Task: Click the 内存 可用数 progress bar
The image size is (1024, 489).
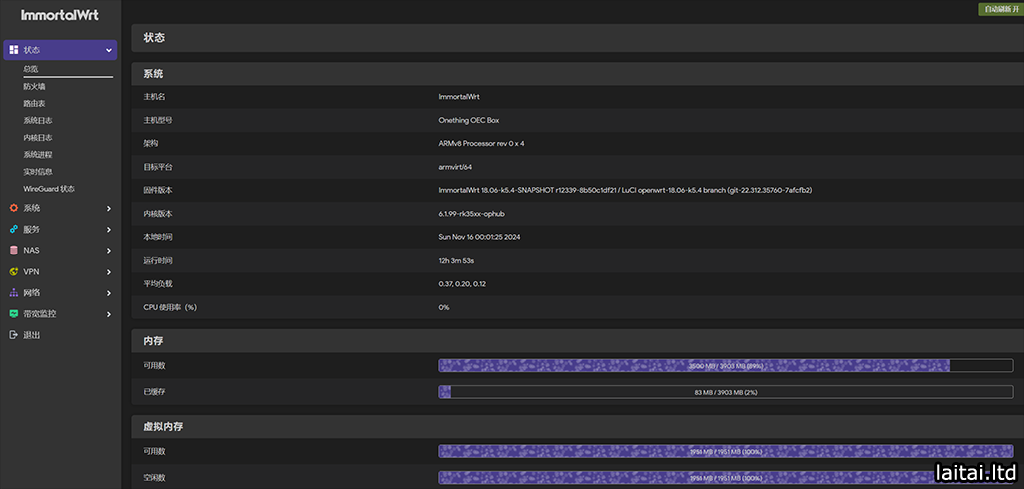Action: tap(725, 366)
